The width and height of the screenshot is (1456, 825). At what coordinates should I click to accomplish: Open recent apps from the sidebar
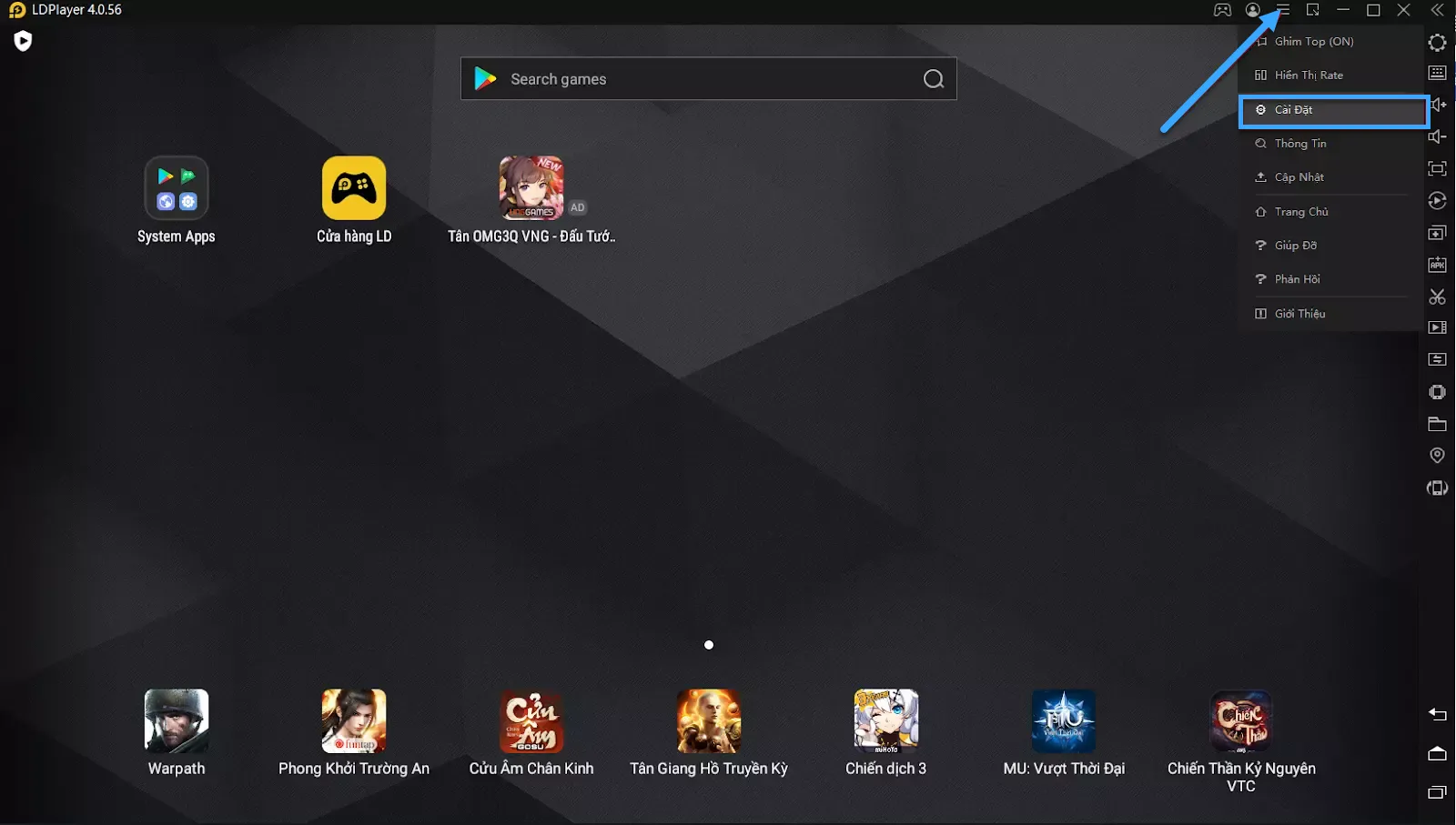[1437, 792]
